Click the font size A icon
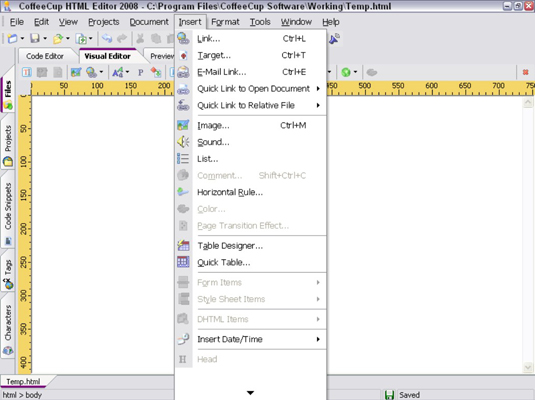Screen dimensions: 535x400 click(117, 72)
